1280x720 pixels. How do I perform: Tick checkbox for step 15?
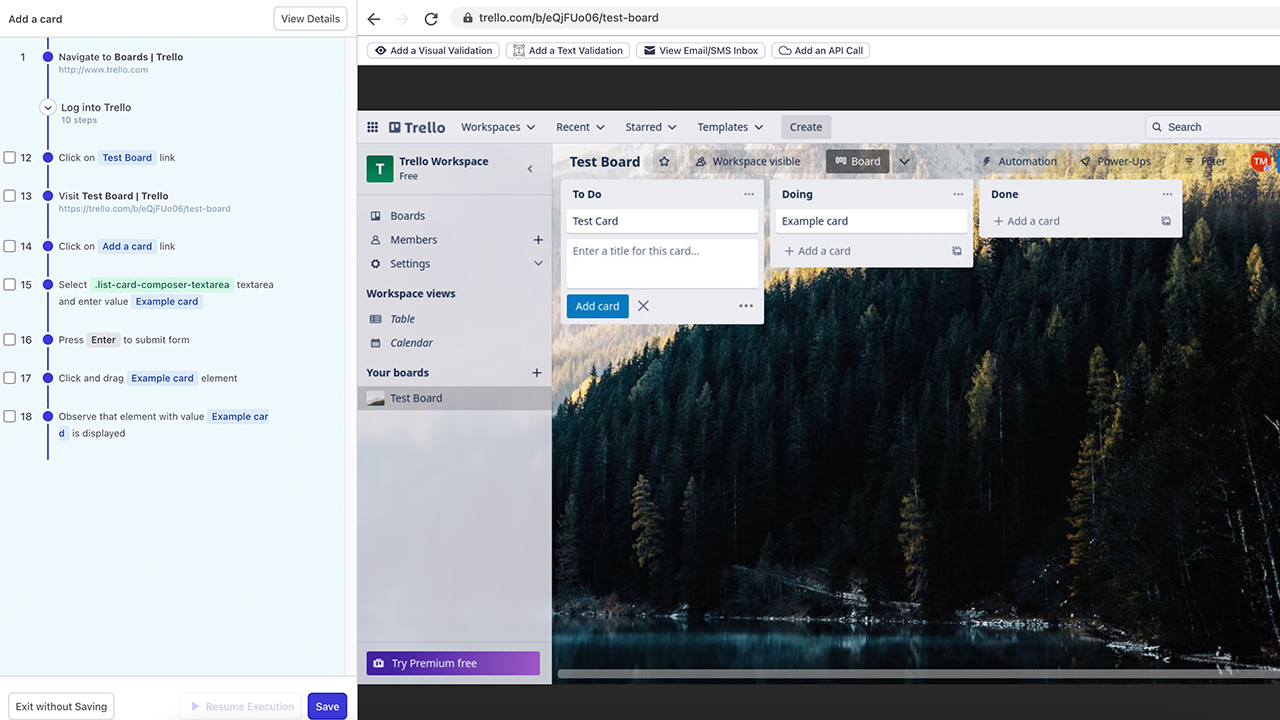click(x=9, y=285)
